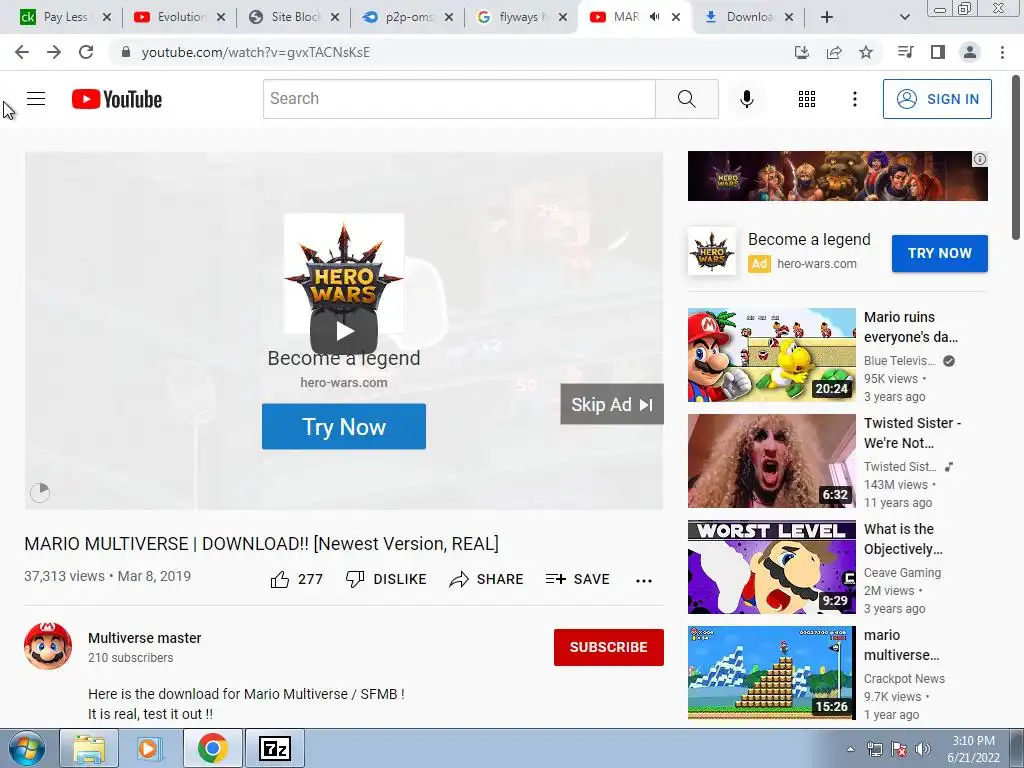Open the WORST LEVEL video thumbnail

tap(771, 567)
